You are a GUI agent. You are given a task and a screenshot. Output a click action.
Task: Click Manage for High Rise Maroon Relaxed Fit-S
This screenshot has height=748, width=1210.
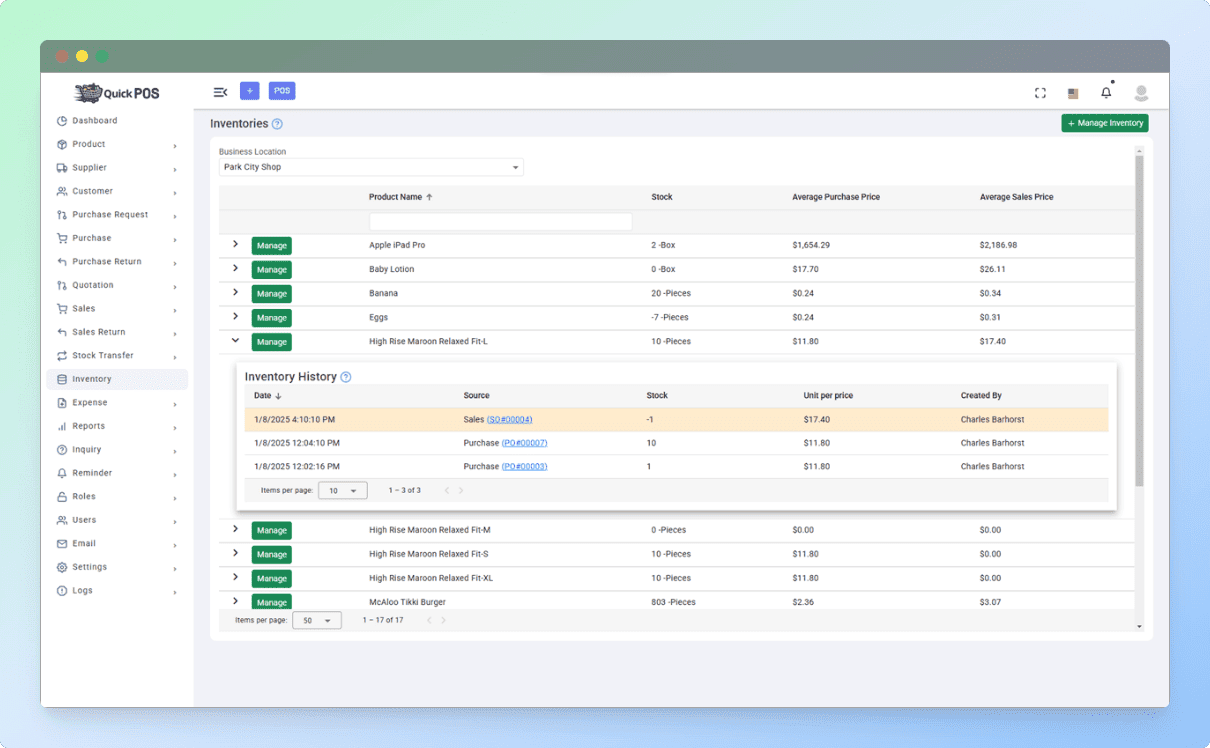271,555
